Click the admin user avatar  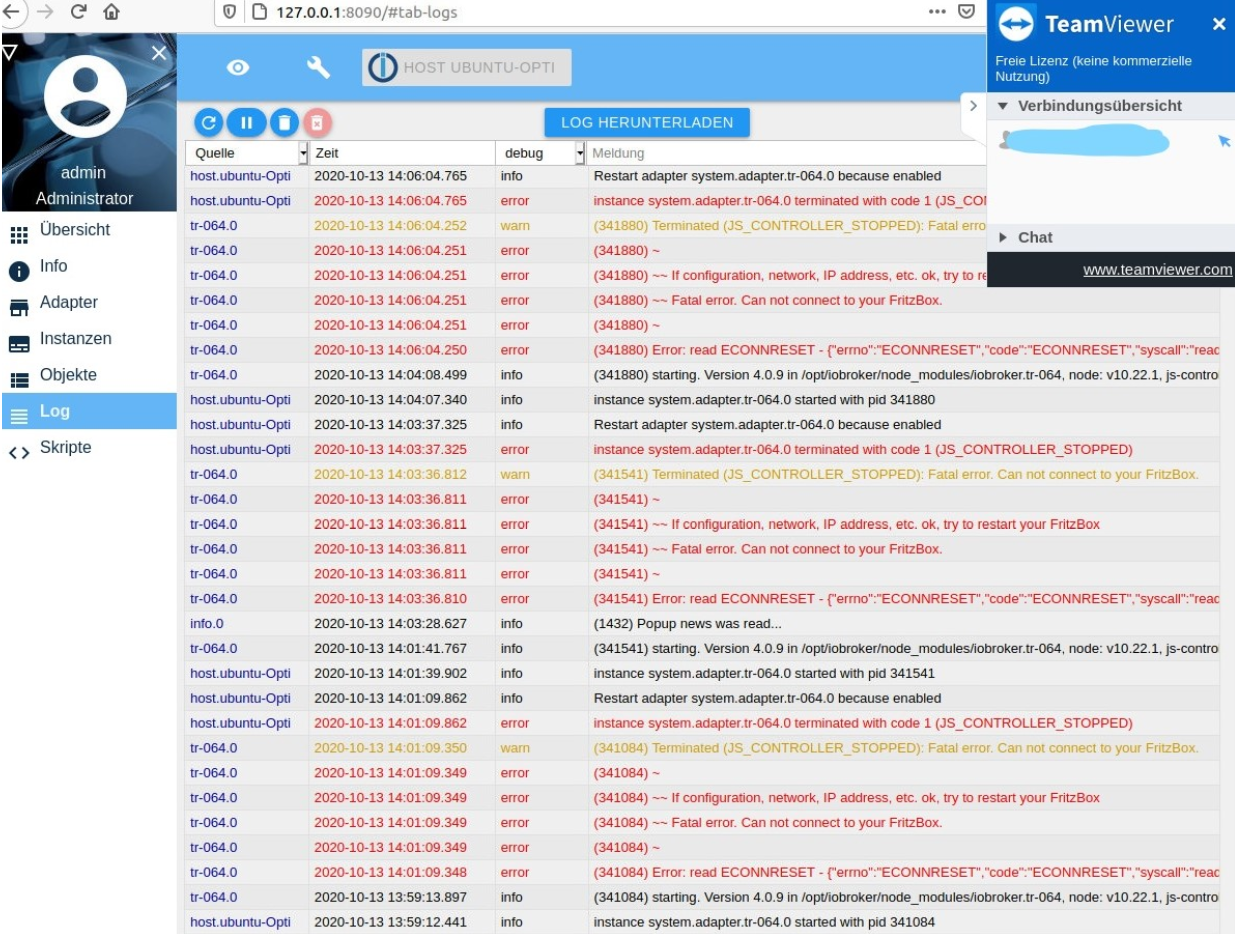[x=87, y=96]
